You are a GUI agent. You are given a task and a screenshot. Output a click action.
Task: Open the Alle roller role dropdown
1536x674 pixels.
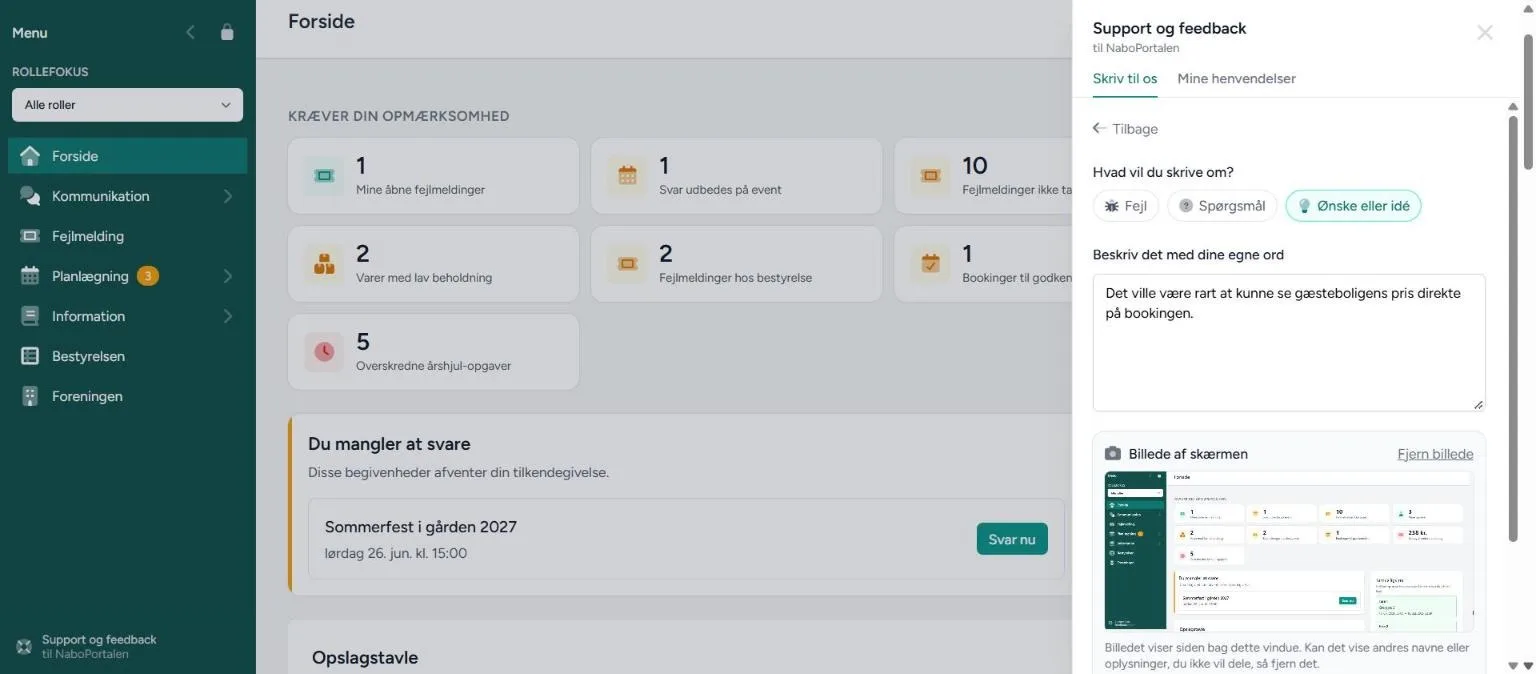[128, 105]
